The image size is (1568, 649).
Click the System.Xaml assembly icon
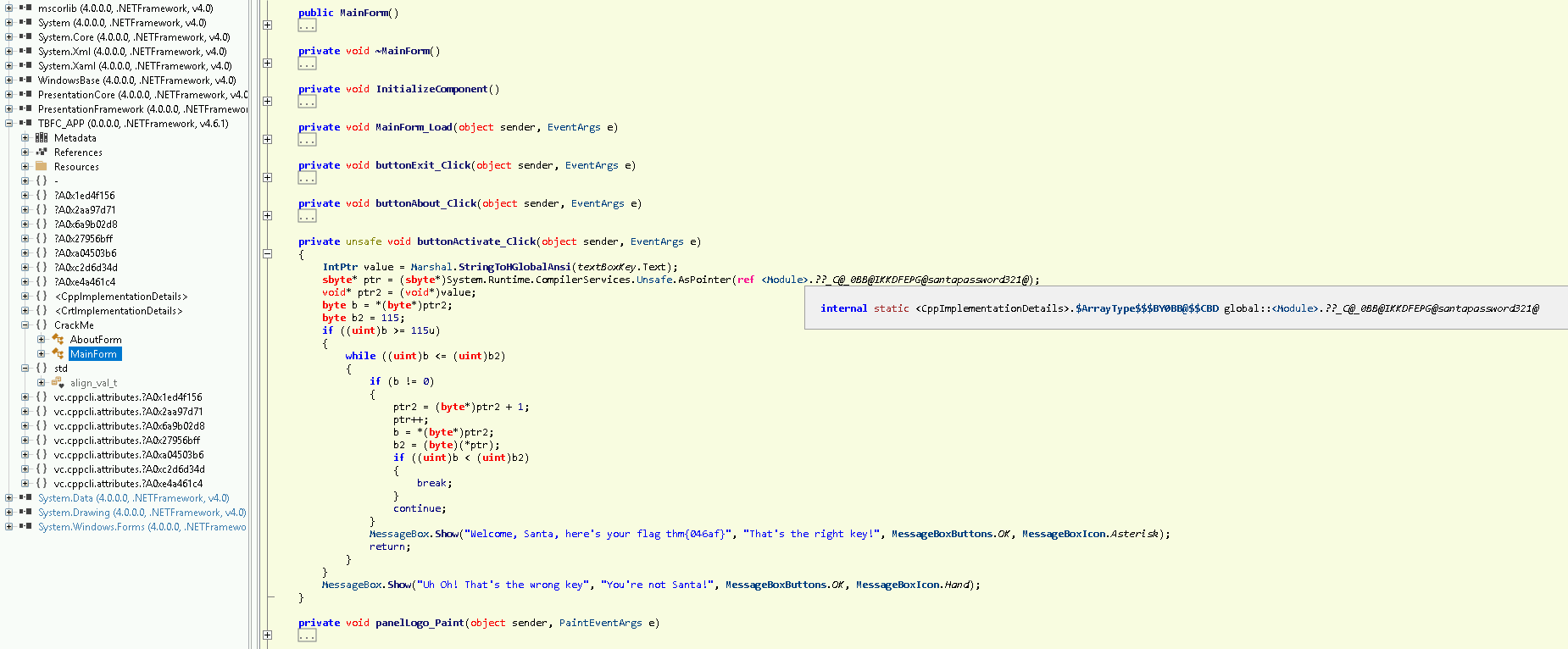click(25, 66)
